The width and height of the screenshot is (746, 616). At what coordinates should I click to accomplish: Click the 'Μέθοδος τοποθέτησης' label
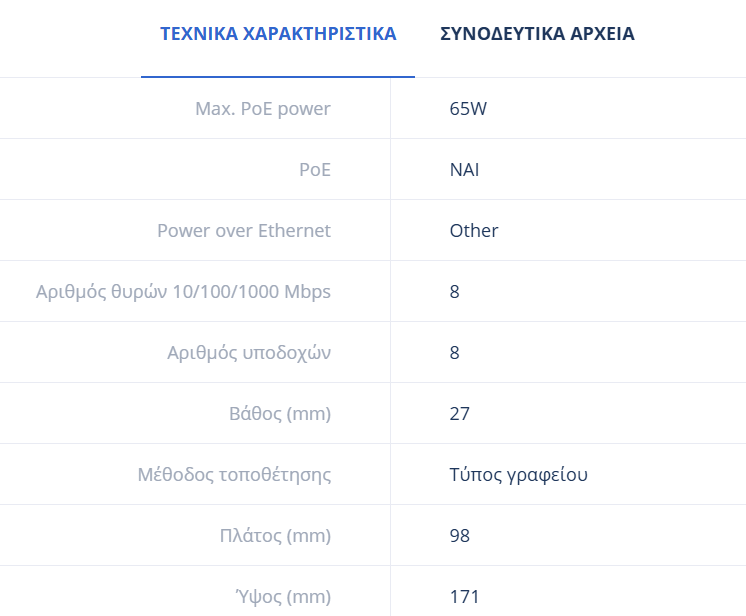pos(234,475)
